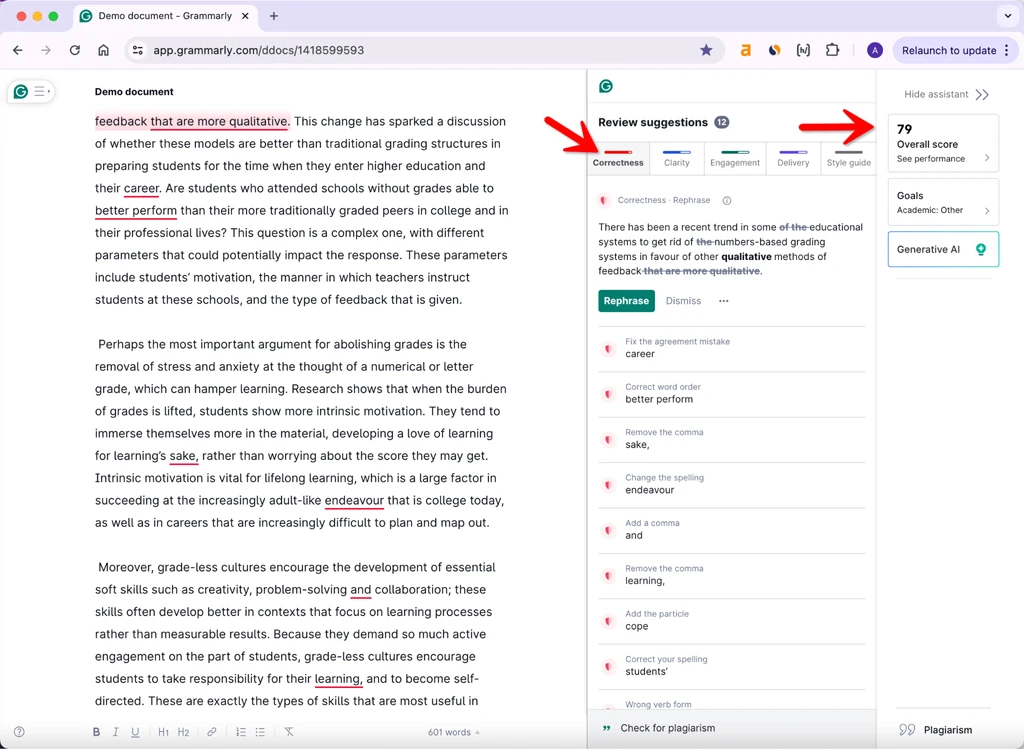Open the browser Extensions puzzle icon

pos(832,50)
